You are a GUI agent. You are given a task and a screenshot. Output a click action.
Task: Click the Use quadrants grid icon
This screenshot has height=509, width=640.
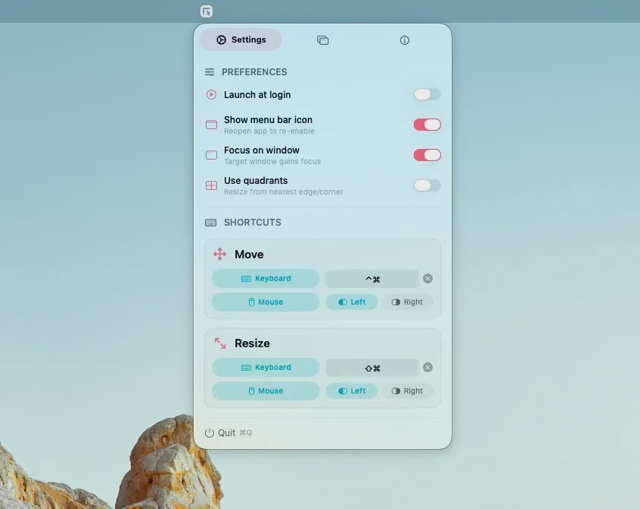click(x=211, y=185)
